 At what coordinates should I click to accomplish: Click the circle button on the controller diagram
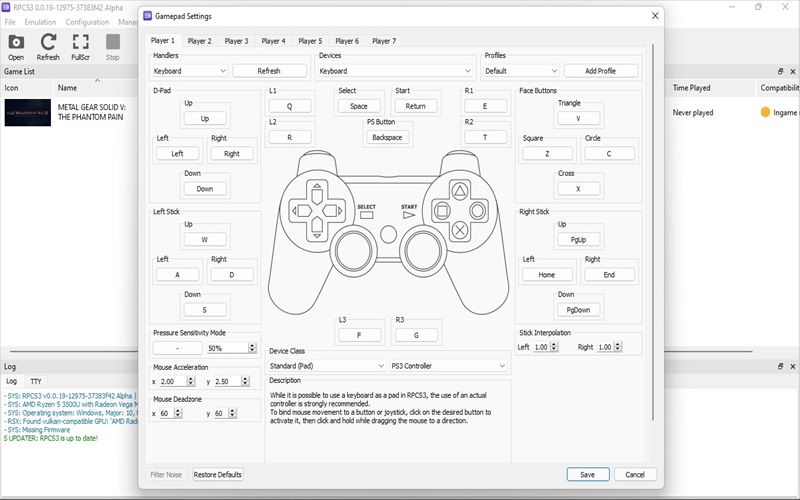[478, 211]
